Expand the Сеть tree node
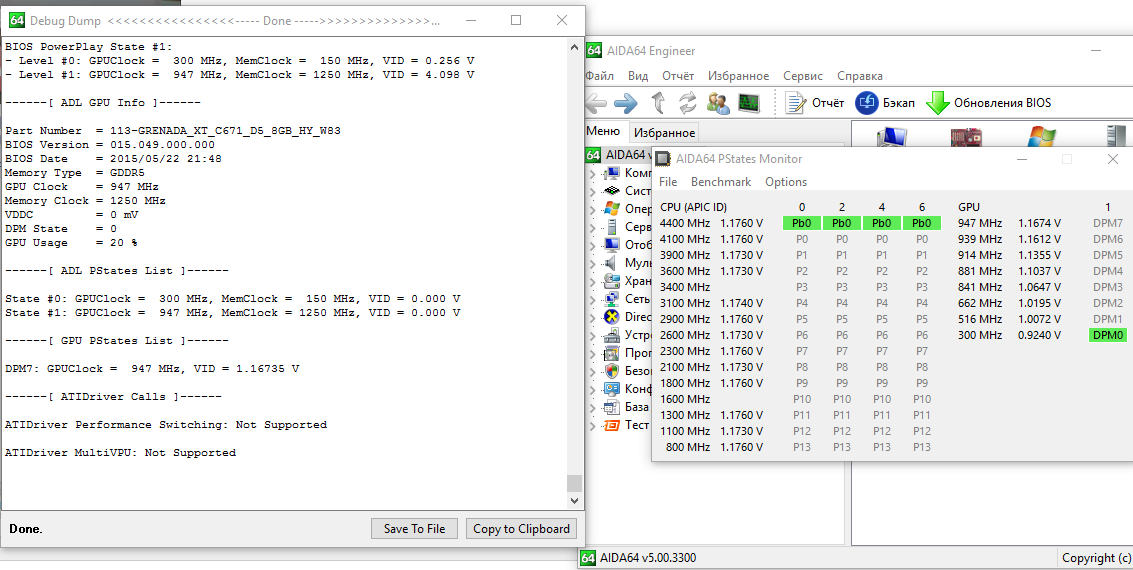Image resolution: width=1133 pixels, height=570 pixels. pos(593,300)
